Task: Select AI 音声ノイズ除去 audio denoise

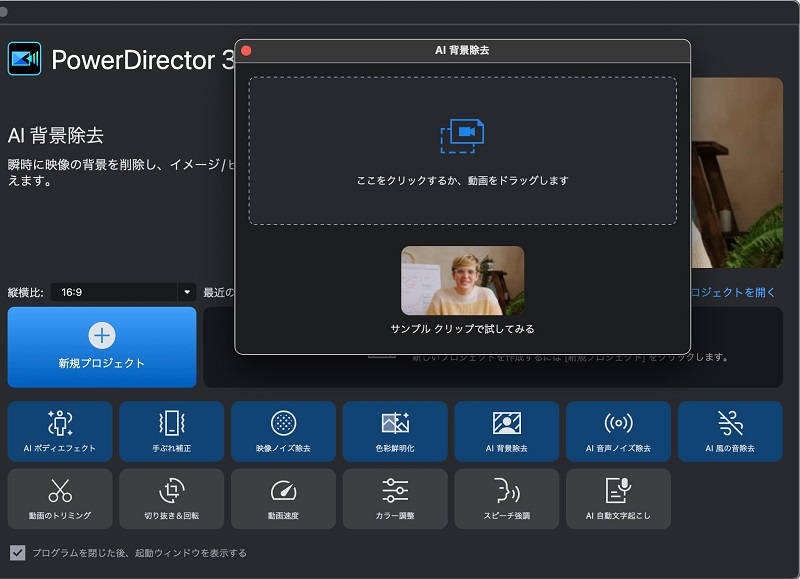Action: coord(618,431)
